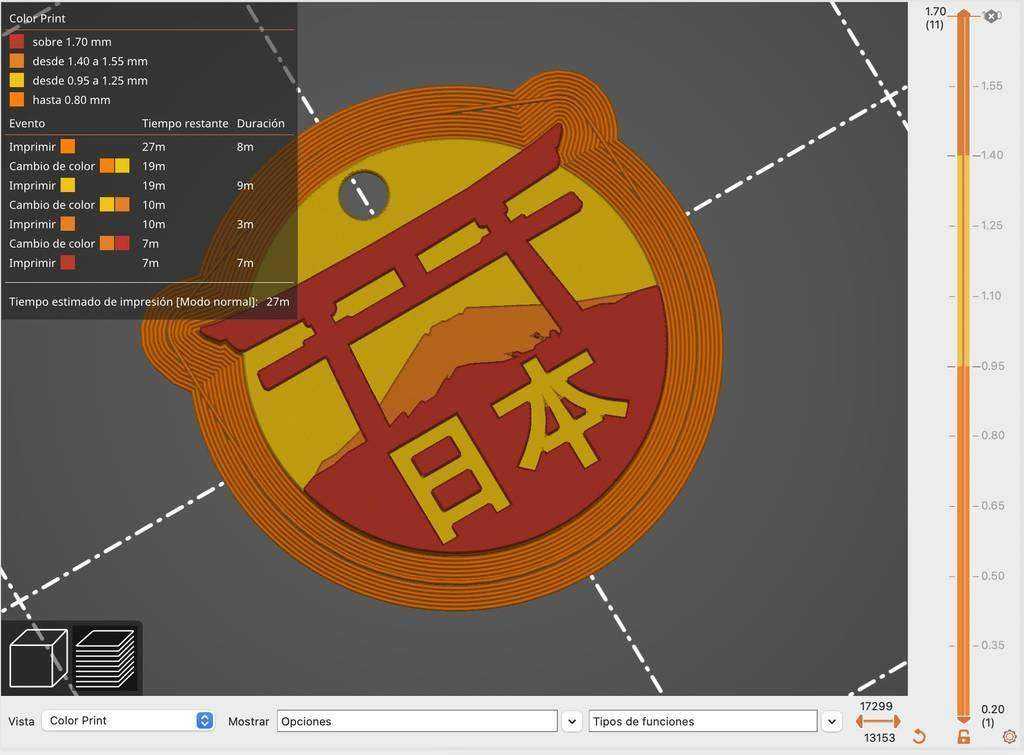Image resolution: width=1024 pixels, height=755 pixels.
Task: Switch to layers preview view
Action: [x=105, y=658]
